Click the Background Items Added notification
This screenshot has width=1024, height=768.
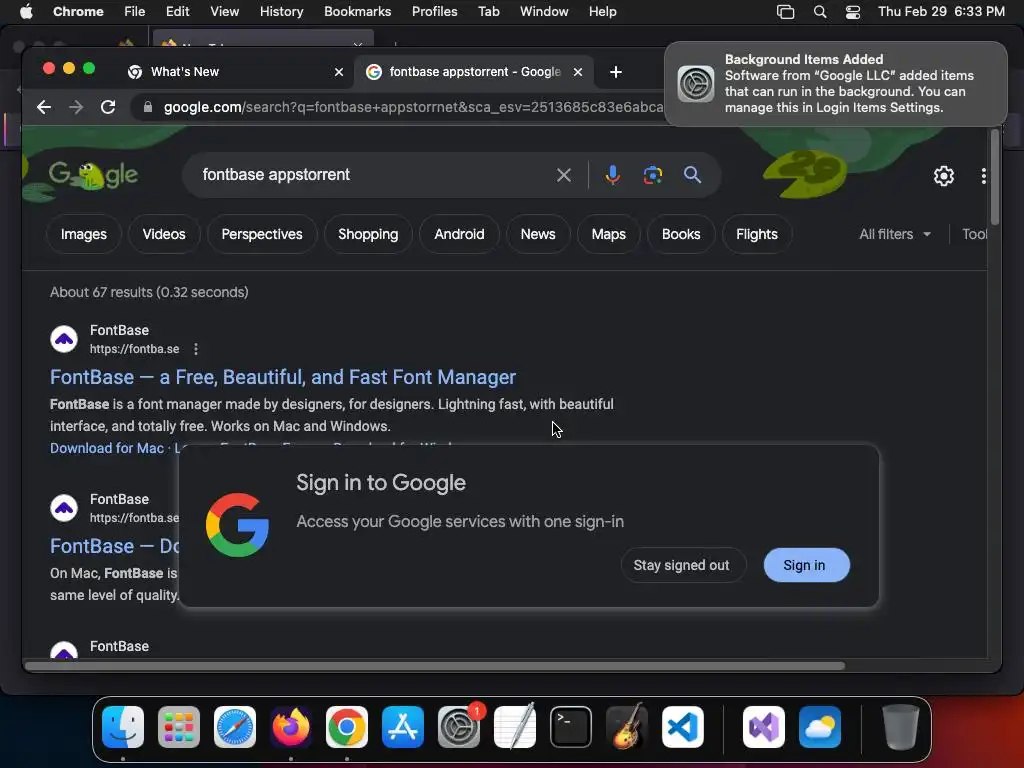(836, 84)
